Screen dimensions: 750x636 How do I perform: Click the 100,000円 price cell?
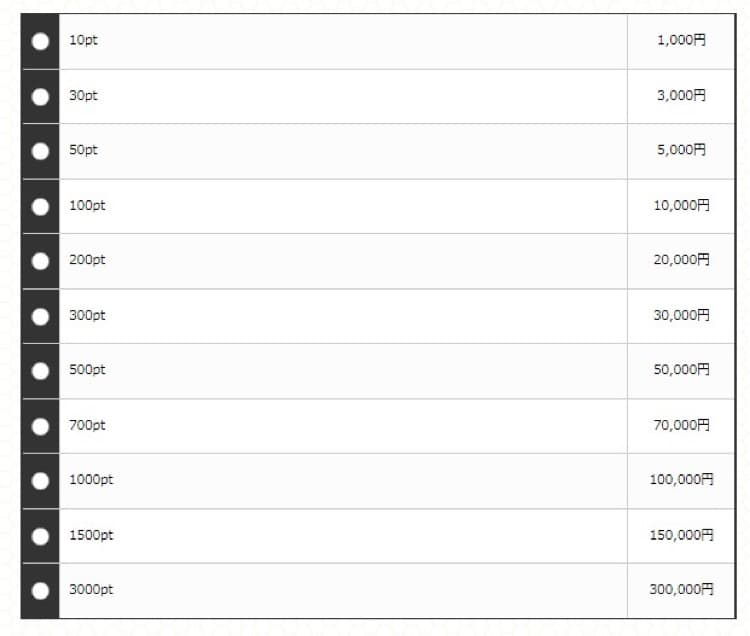click(681, 481)
